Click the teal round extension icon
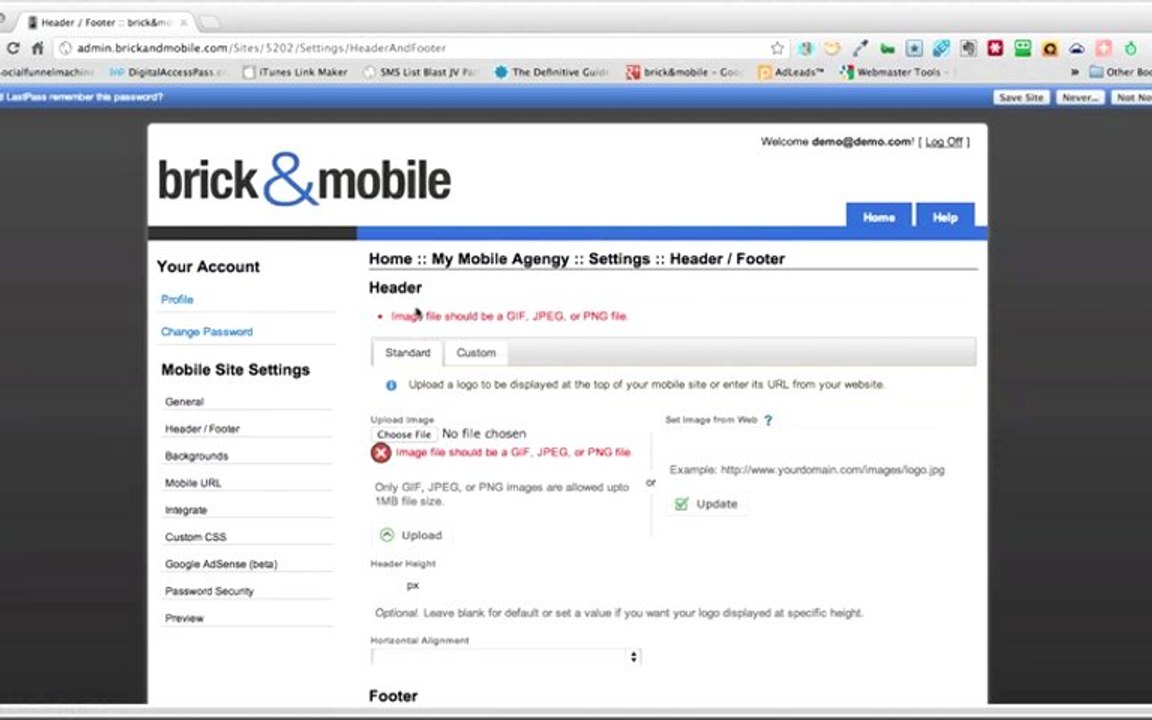 [806, 48]
